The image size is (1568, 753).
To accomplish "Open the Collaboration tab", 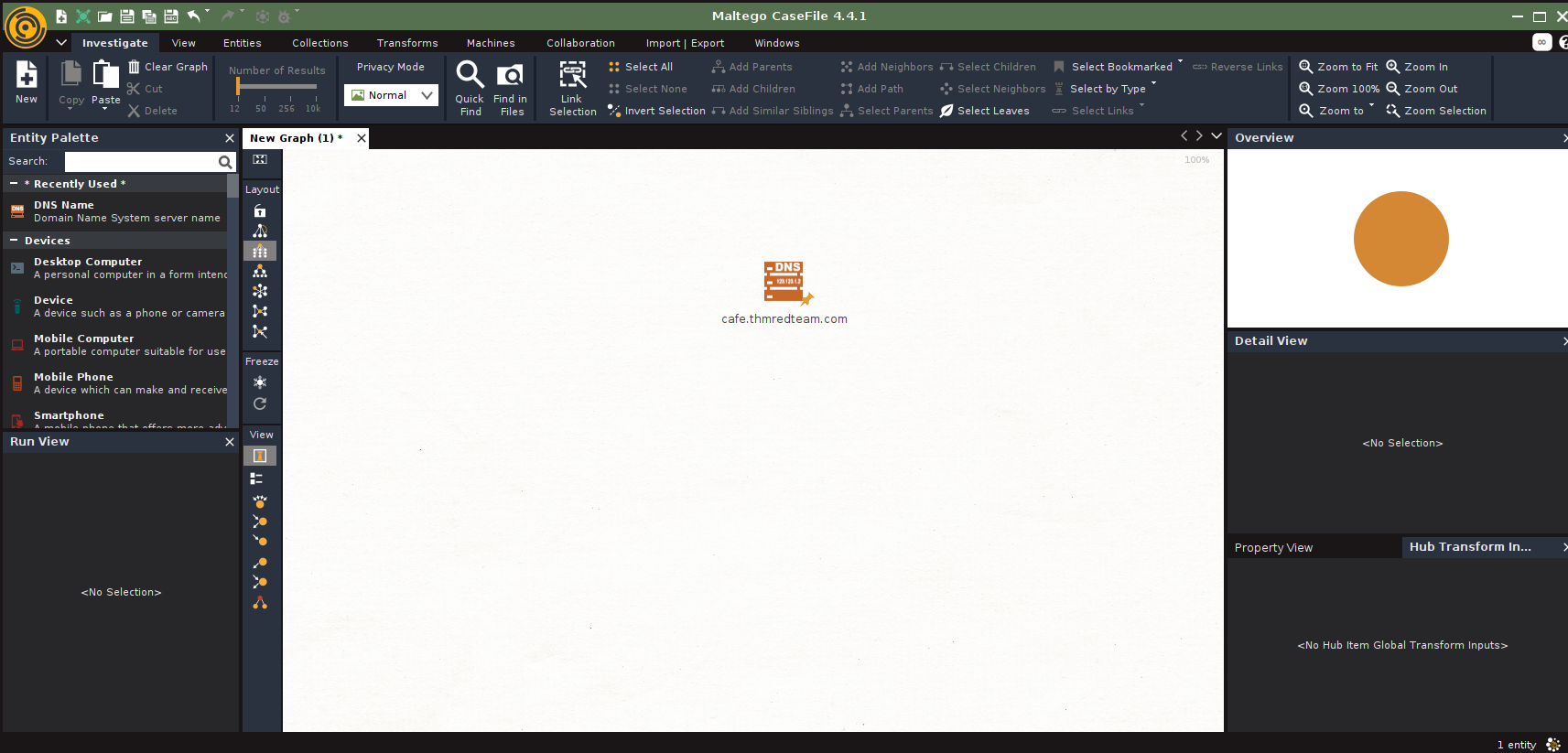I will pos(581,43).
